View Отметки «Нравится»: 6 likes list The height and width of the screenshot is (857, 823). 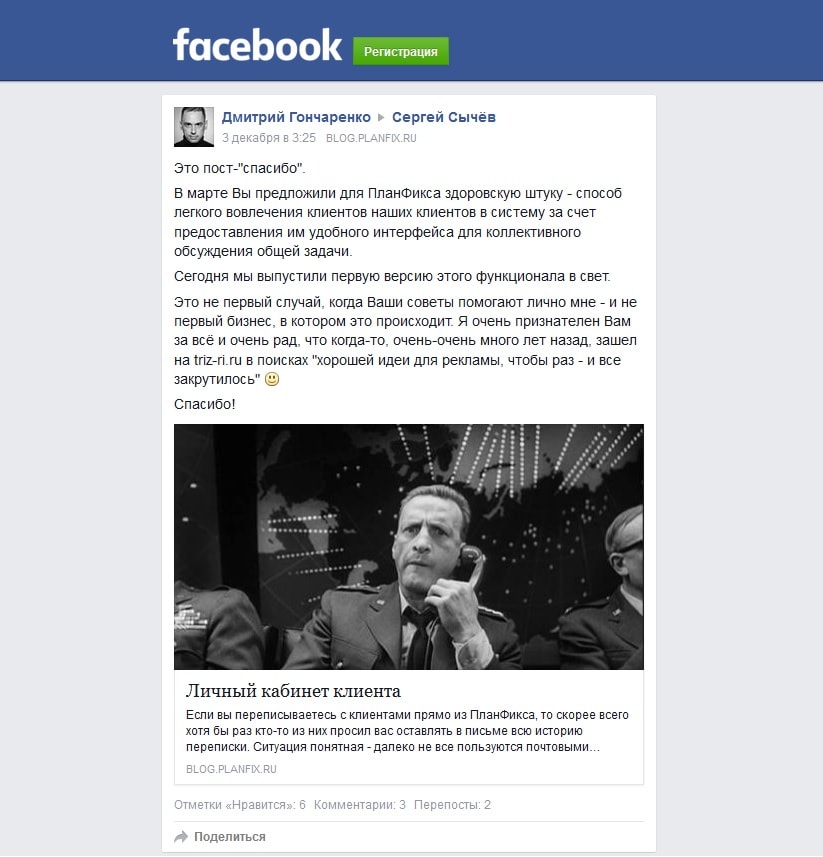[x=239, y=805]
